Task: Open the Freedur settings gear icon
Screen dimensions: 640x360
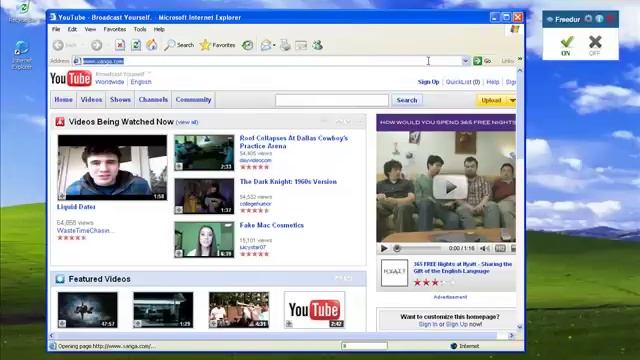Action: point(589,19)
